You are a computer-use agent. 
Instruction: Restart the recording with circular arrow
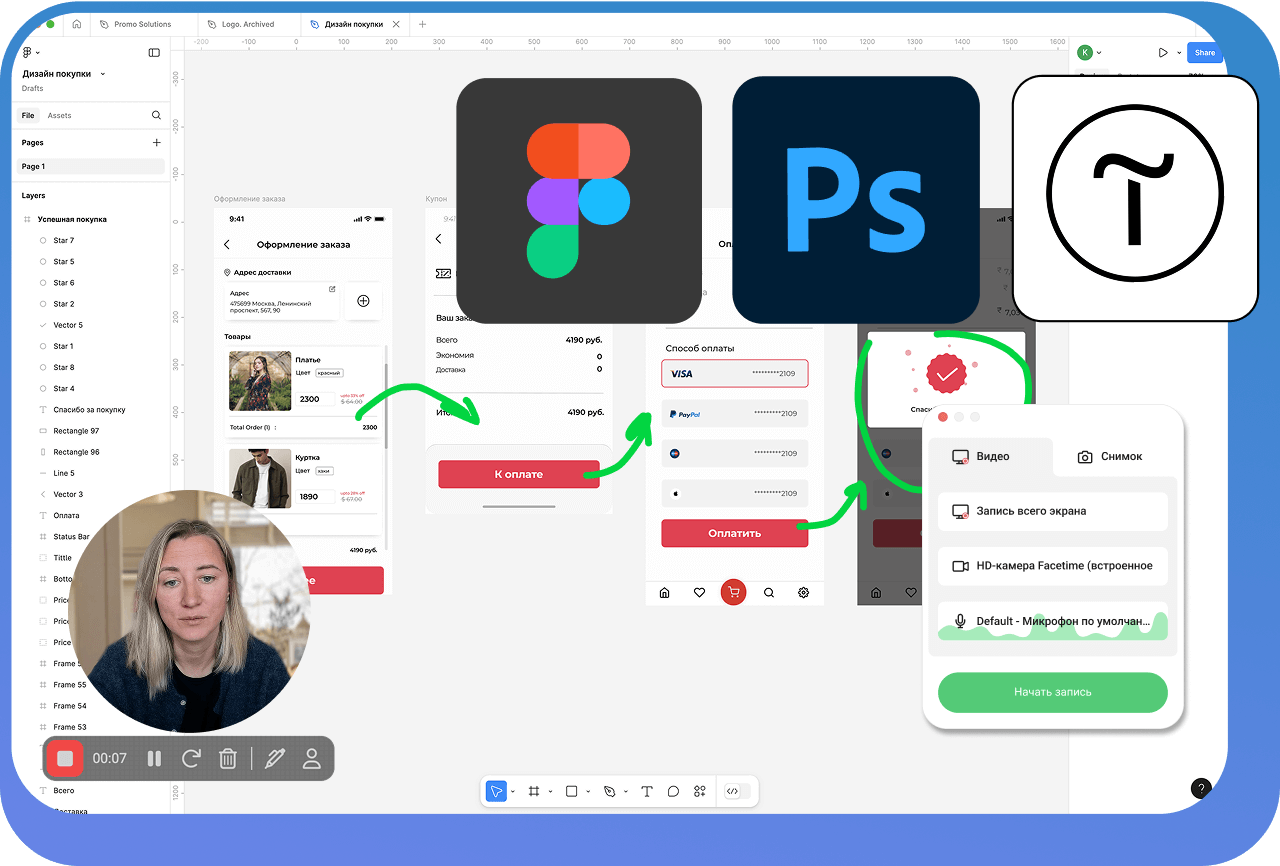point(191,758)
